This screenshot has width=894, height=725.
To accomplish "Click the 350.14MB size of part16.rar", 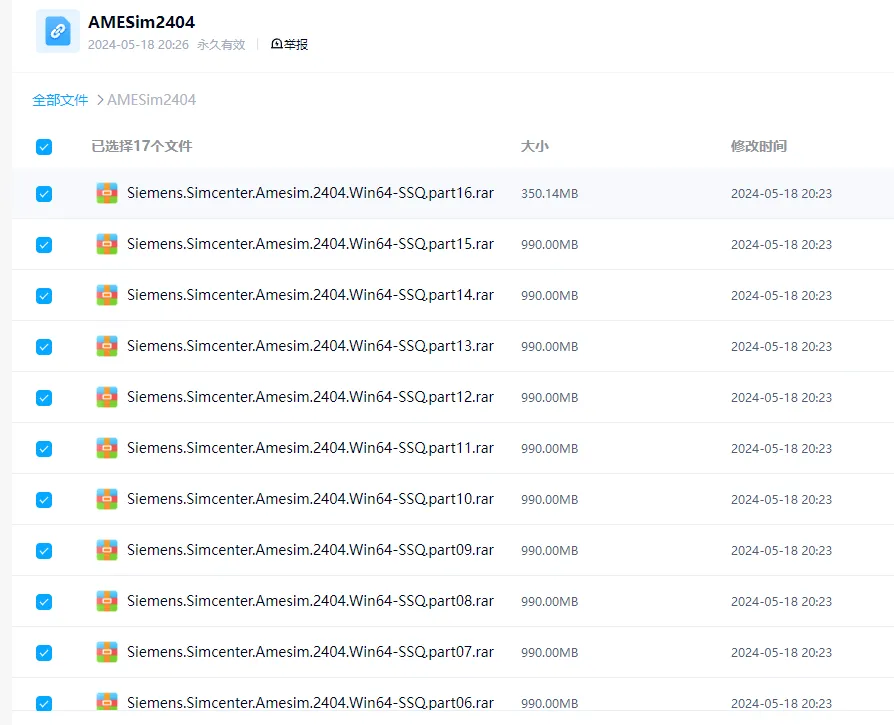I will click(x=550, y=194).
